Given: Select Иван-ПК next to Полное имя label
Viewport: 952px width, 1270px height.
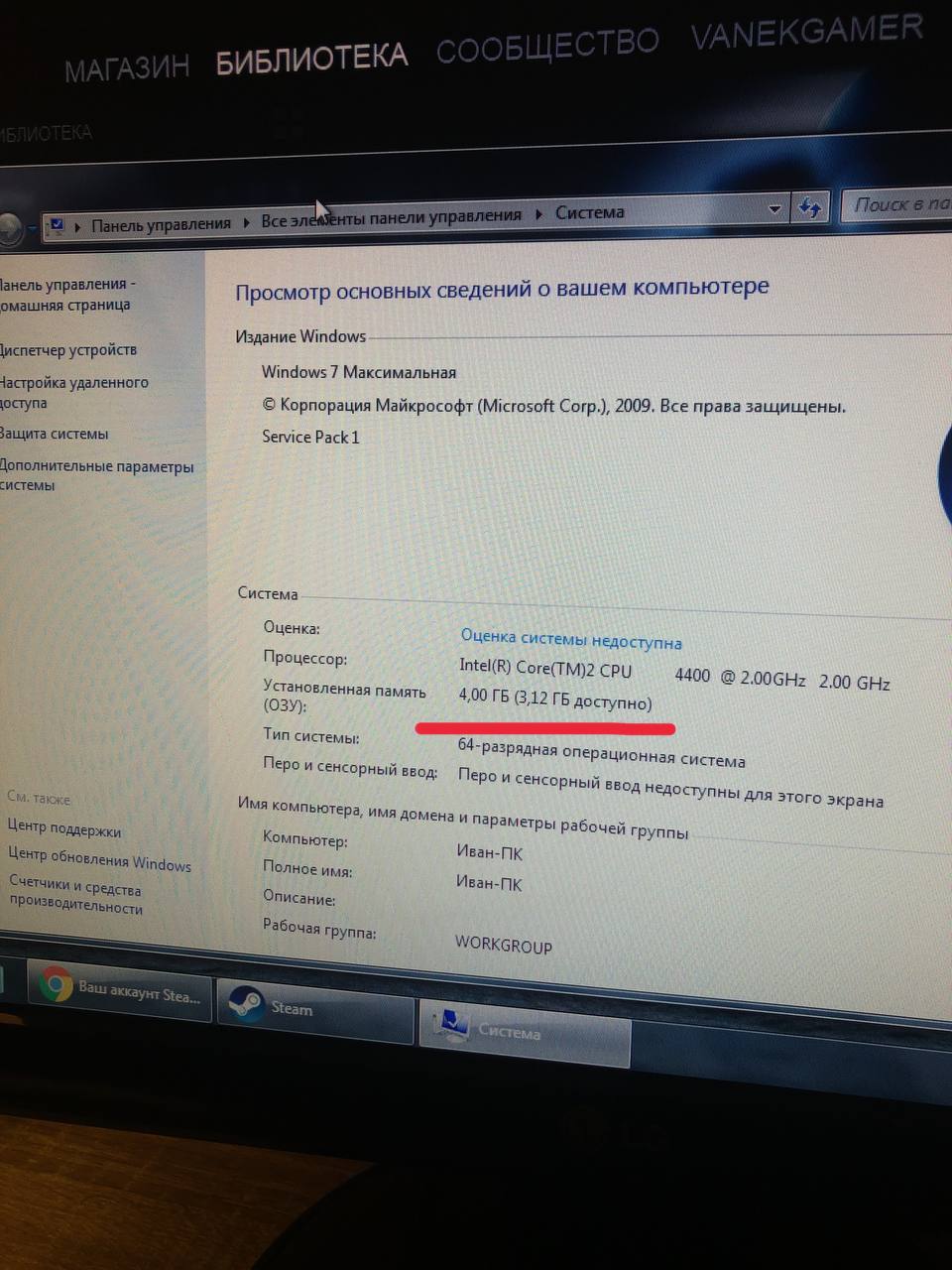Looking at the screenshot, I should pos(489,883).
